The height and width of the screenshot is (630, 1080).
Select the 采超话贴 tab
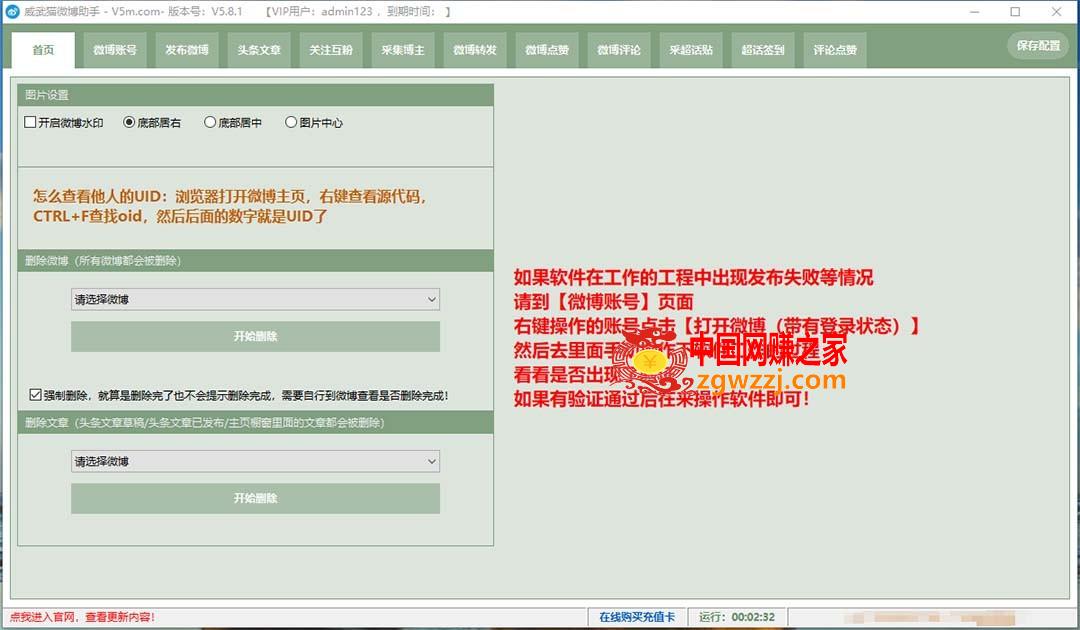pyautogui.click(x=691, y=50)
